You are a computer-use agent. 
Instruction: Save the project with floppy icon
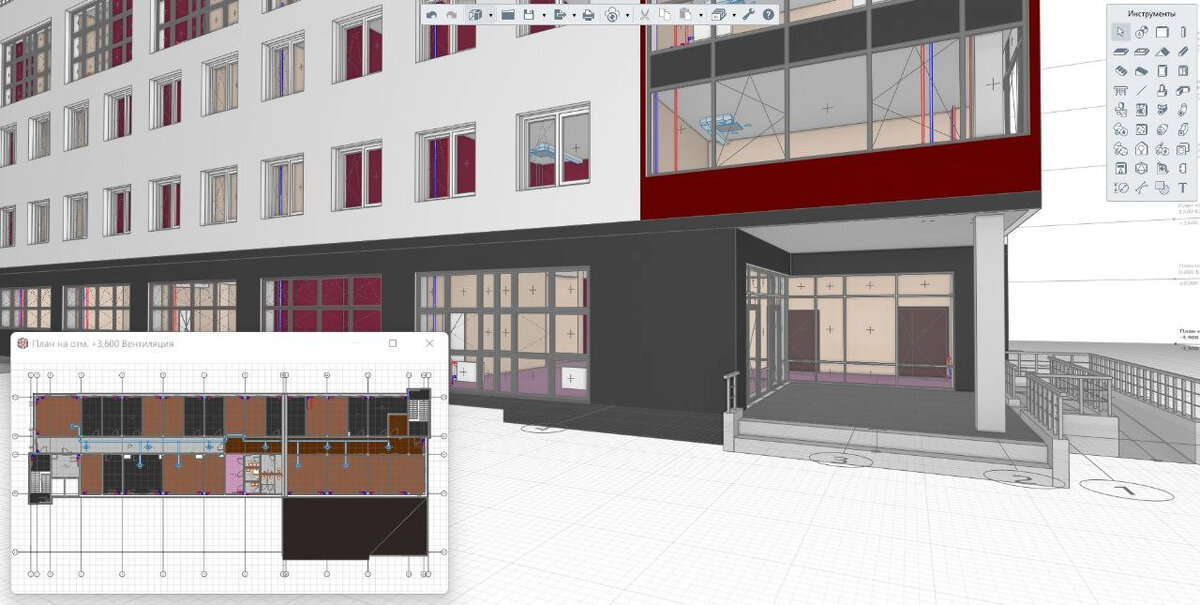click(x=529, y=15)
